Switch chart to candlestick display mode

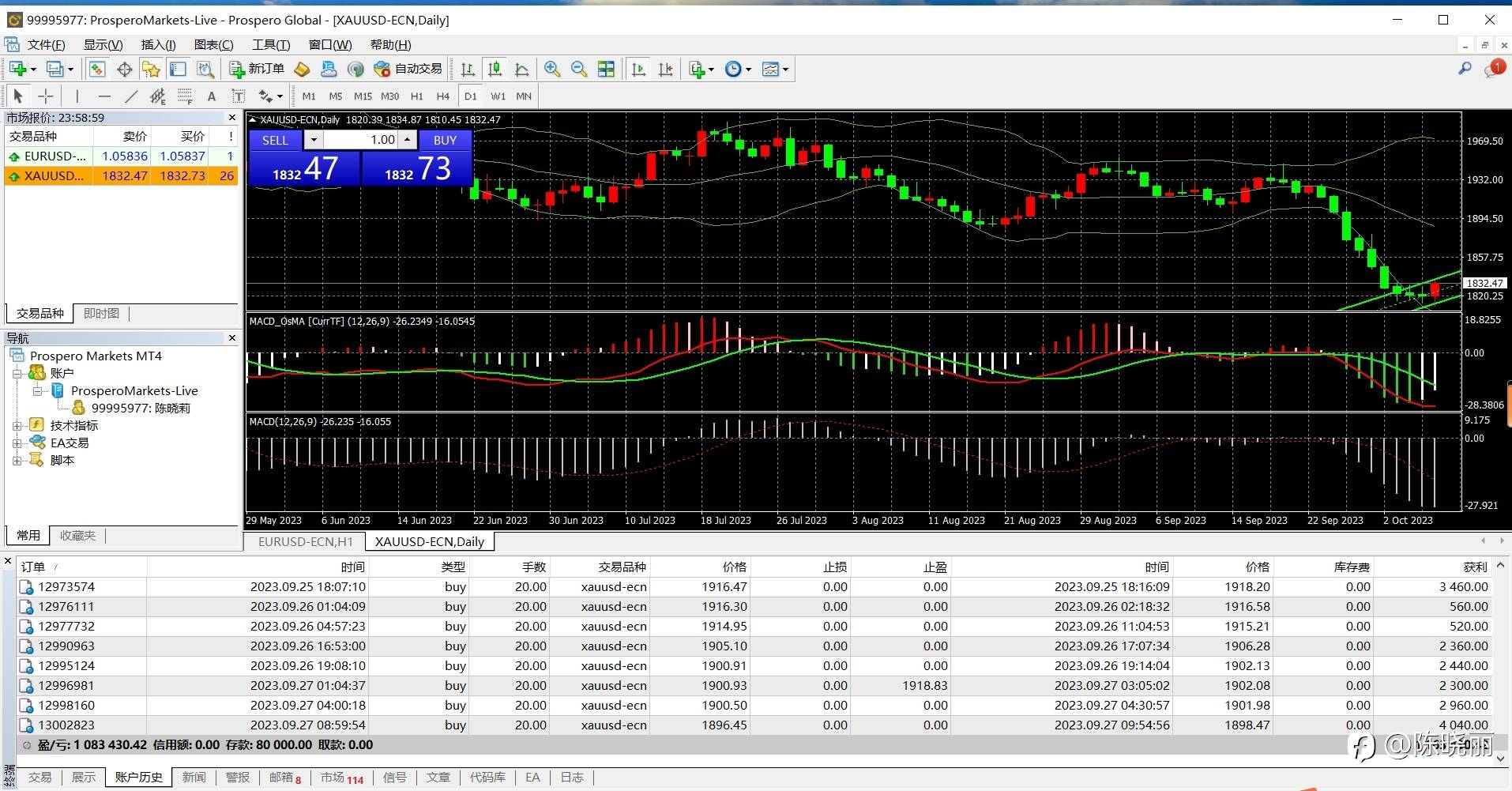(495, 70)
